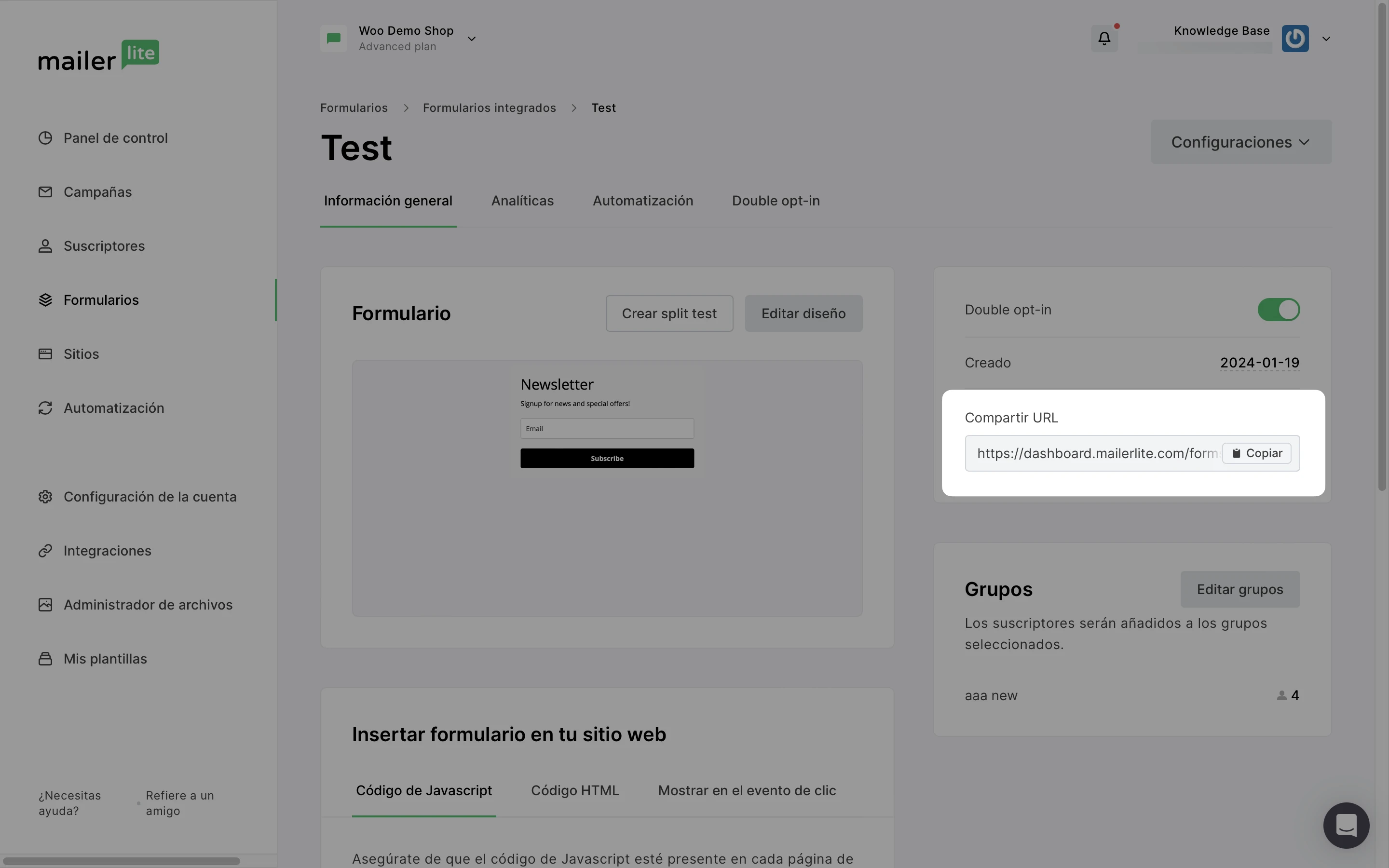
Task: Click the Editar diseño button
Action: [x=803, y=313]
